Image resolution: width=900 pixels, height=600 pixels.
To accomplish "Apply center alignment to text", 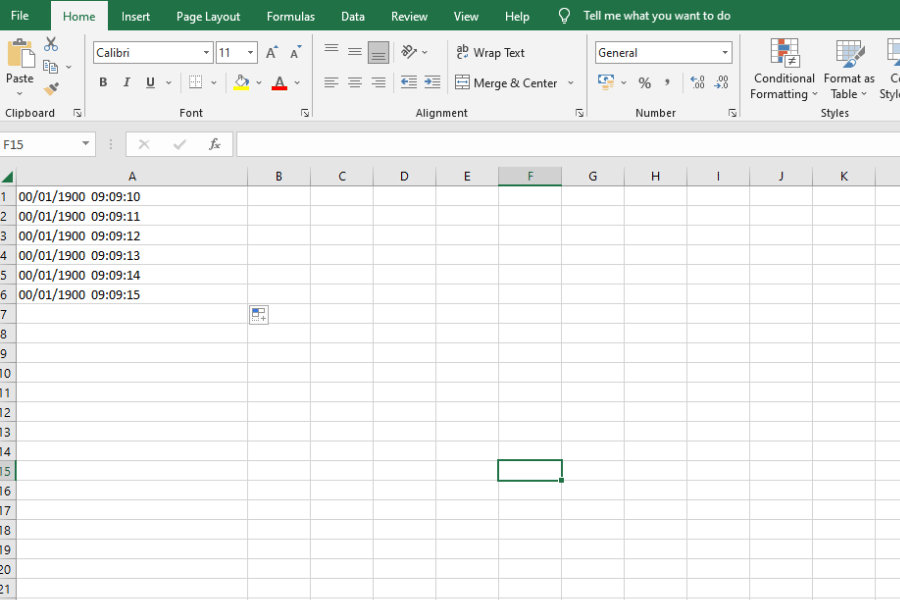I will (355, 83).
